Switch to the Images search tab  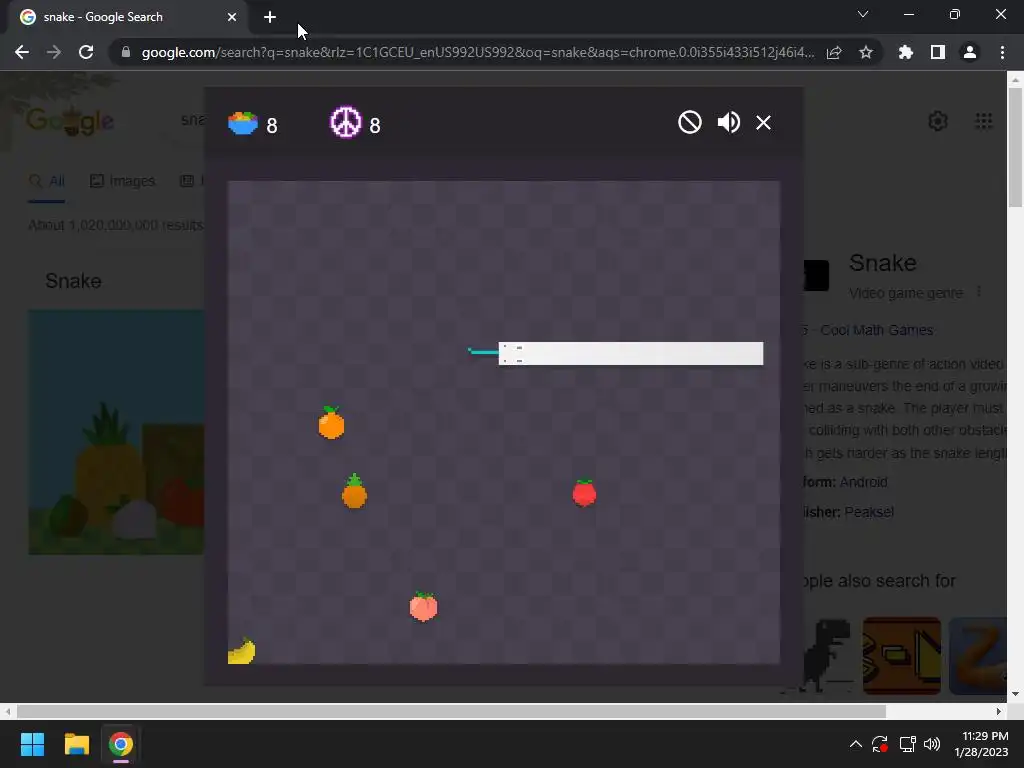tap(122, 181)
